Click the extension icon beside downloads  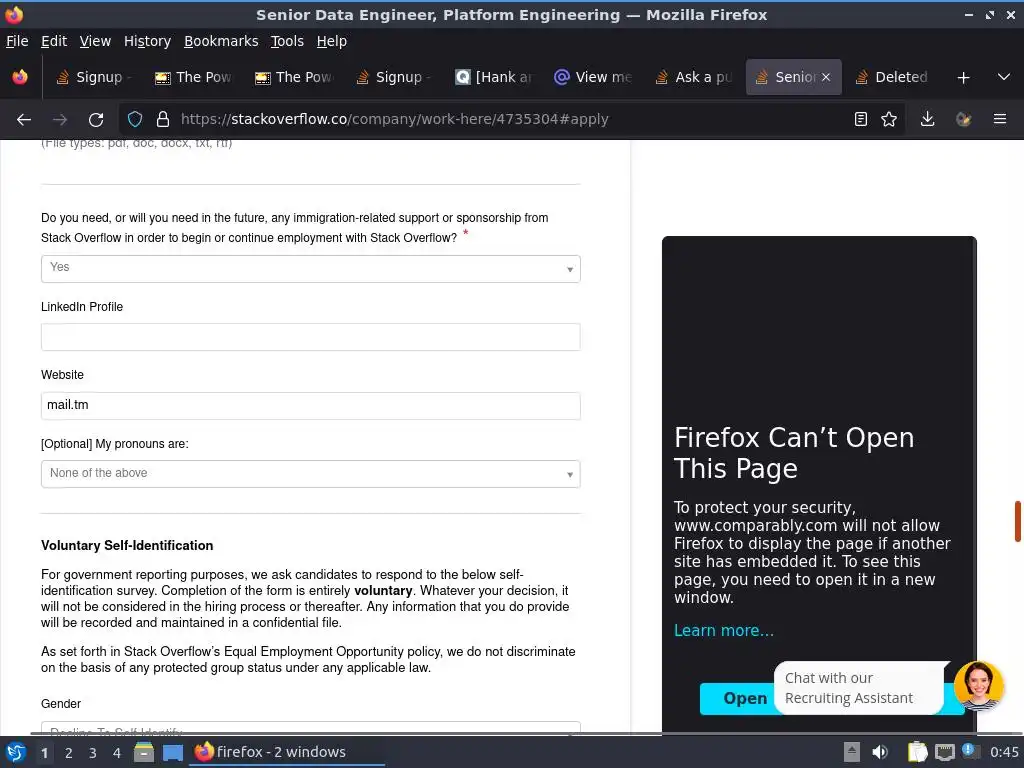pos(963,119)
